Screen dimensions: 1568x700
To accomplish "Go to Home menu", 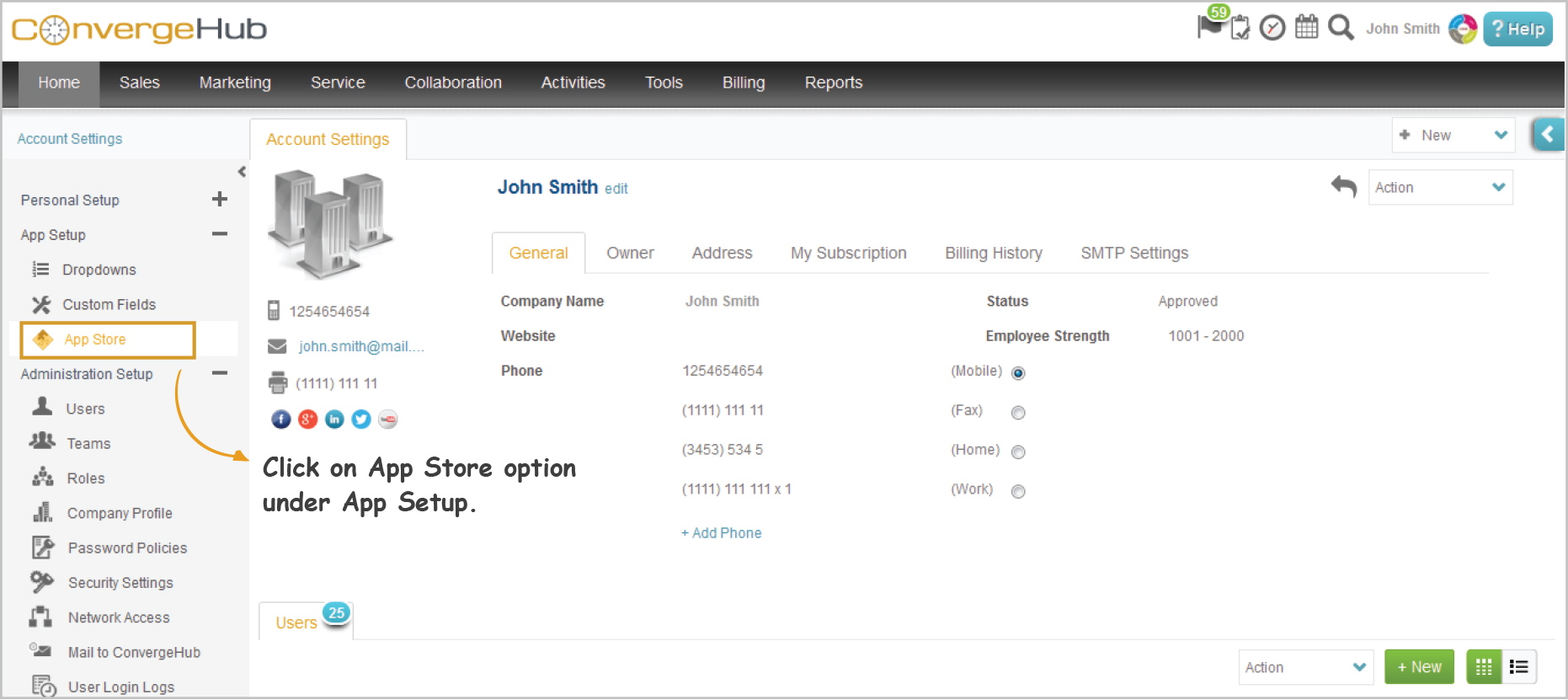I will coord(59,83).
